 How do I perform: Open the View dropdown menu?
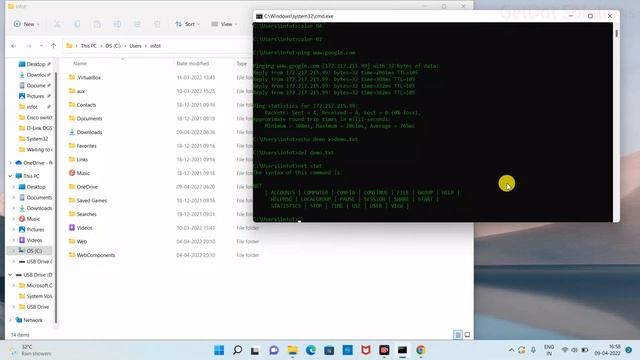tap(224, 24)
